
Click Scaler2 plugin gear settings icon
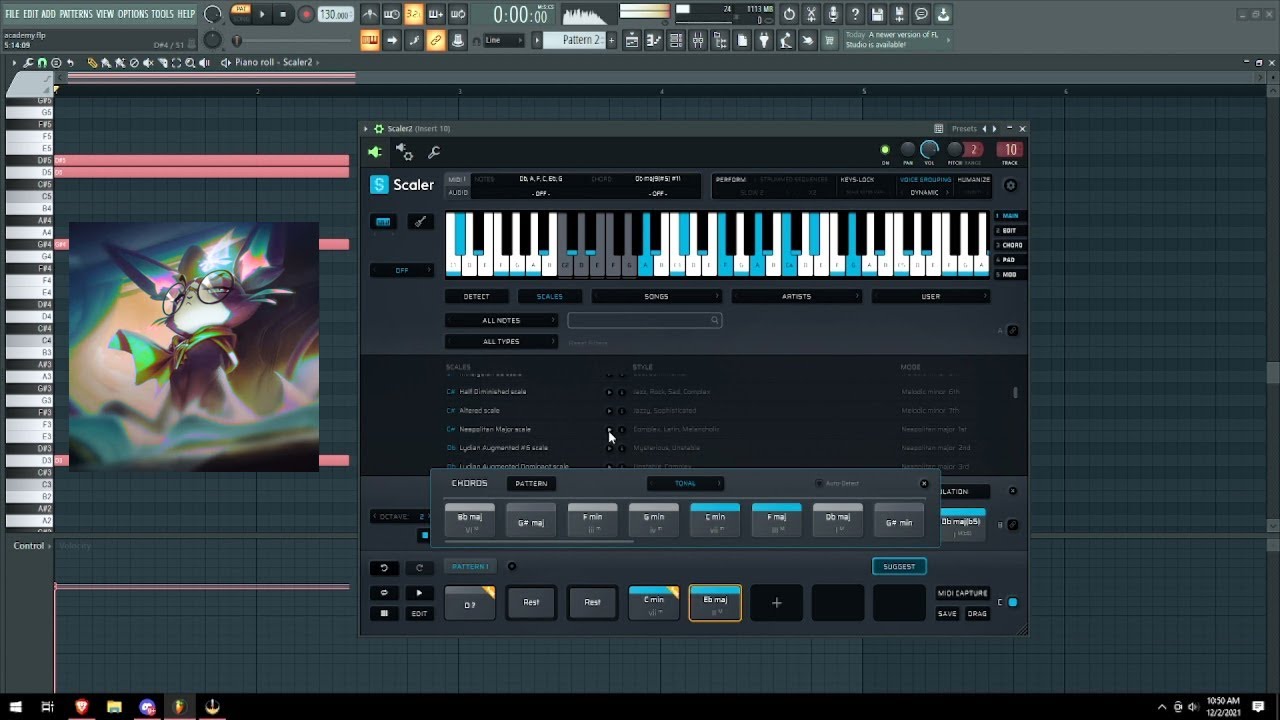coord(404,152)
